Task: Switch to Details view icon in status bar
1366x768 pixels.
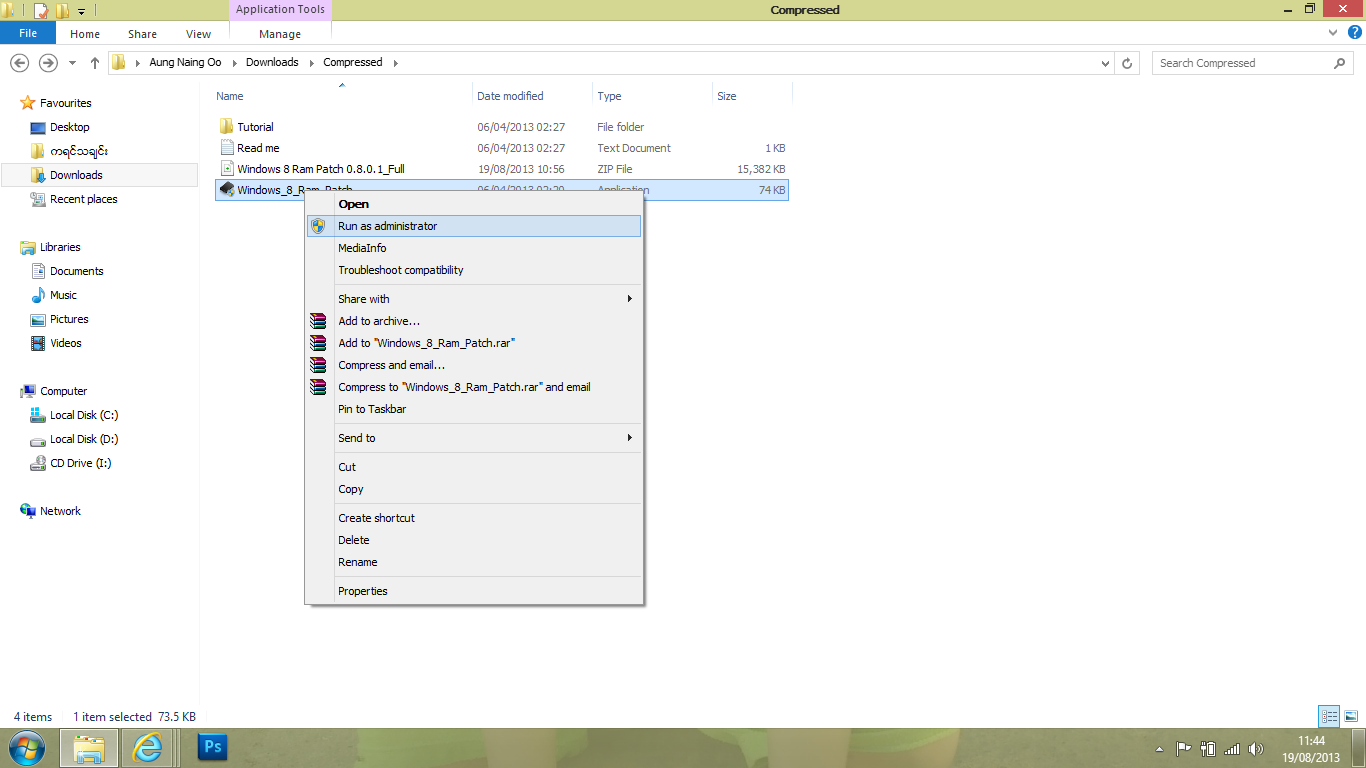Action: [1329, 716]
